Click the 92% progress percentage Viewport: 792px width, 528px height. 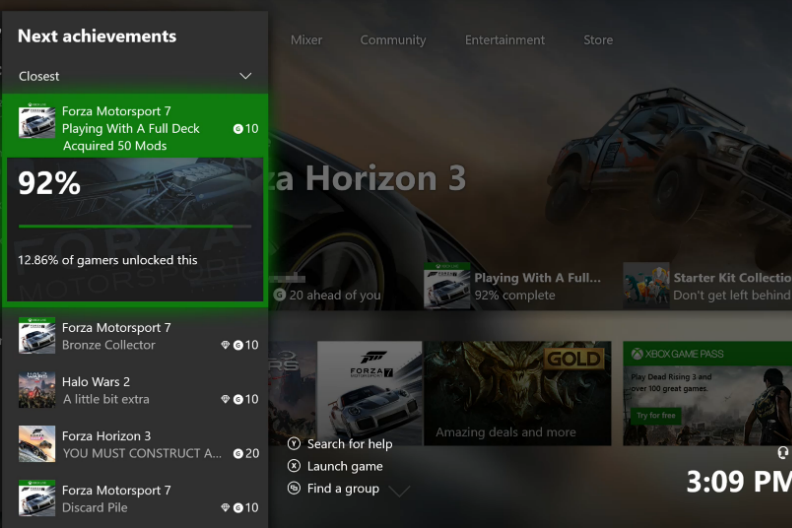(49, 183)
